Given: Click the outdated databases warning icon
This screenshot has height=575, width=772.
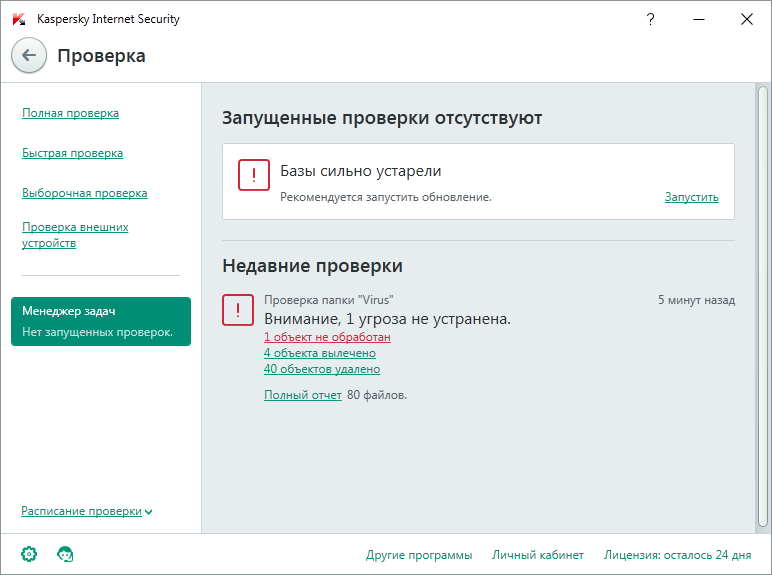Looking at the screenshot, I should (254, 175).
